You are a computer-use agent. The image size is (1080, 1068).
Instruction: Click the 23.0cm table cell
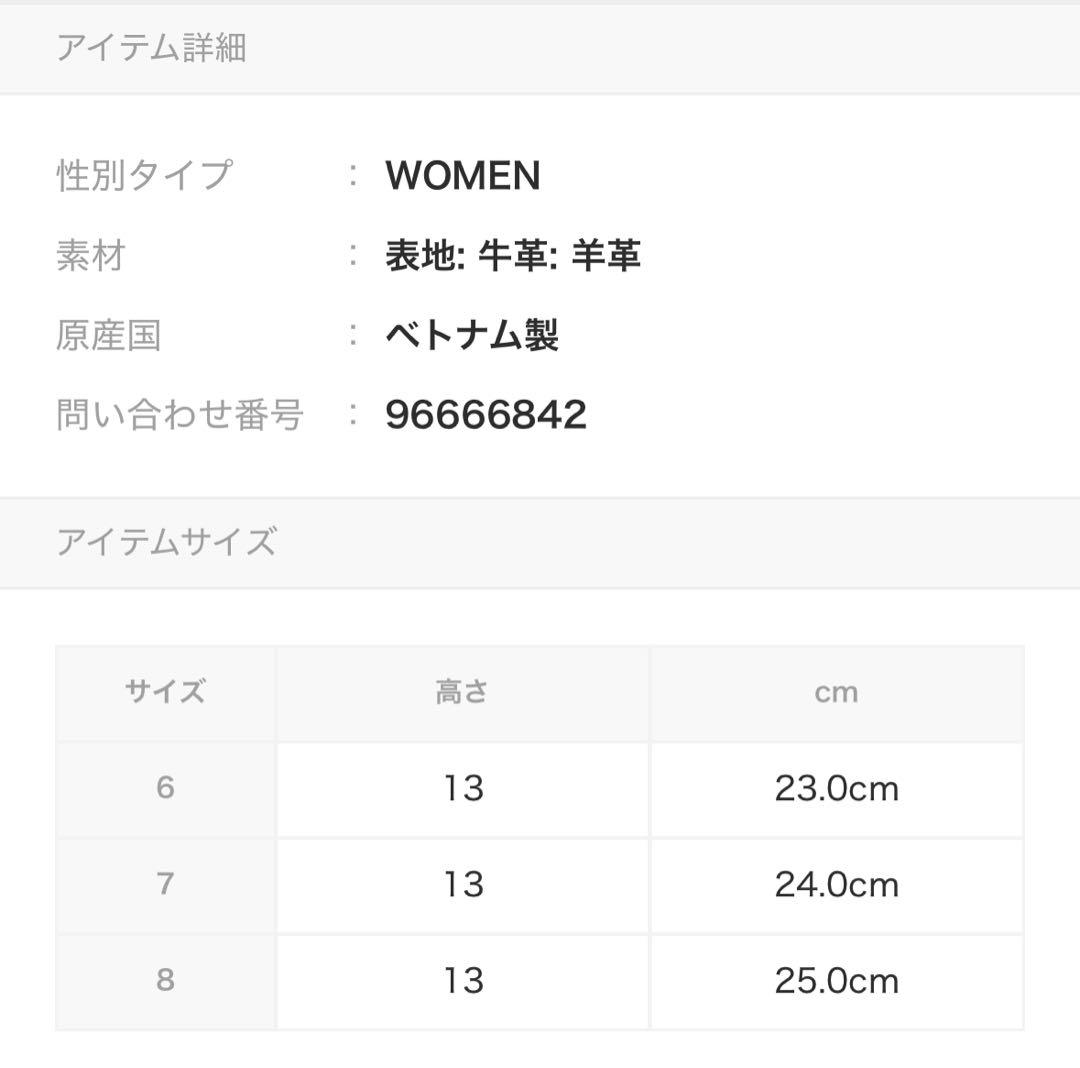click(836, 789)
